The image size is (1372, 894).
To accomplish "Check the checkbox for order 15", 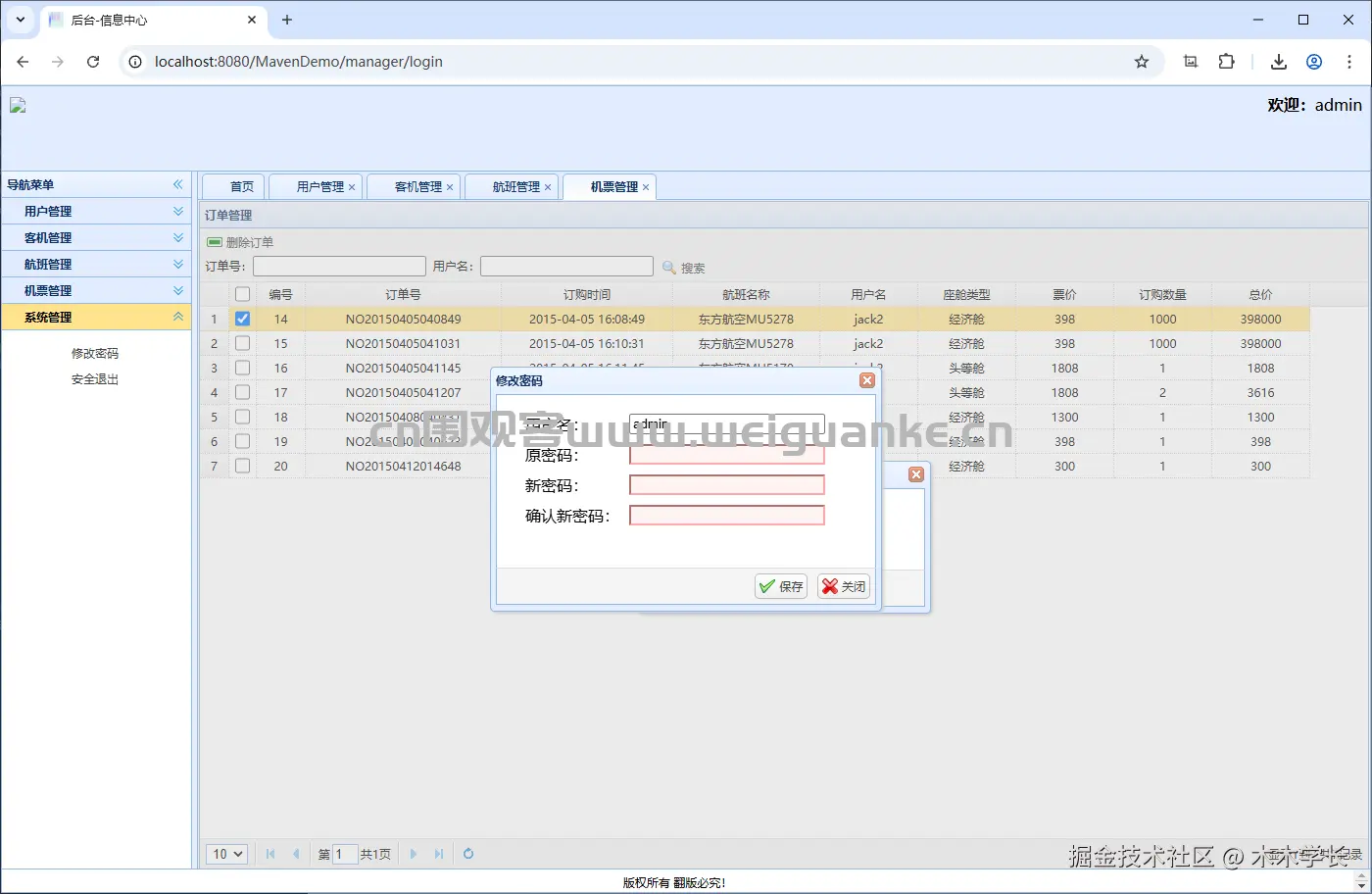I will 242,343.
